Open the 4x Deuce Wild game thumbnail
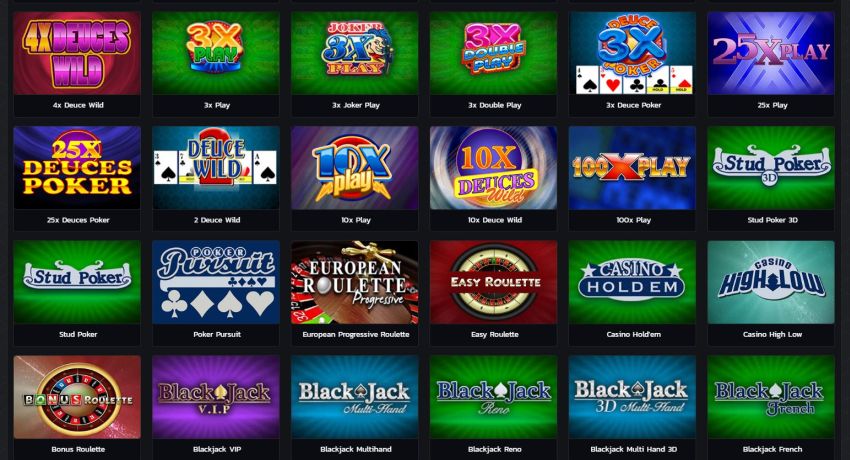The width and height of the screenshot is (850, 460). [x=77, y=54]
